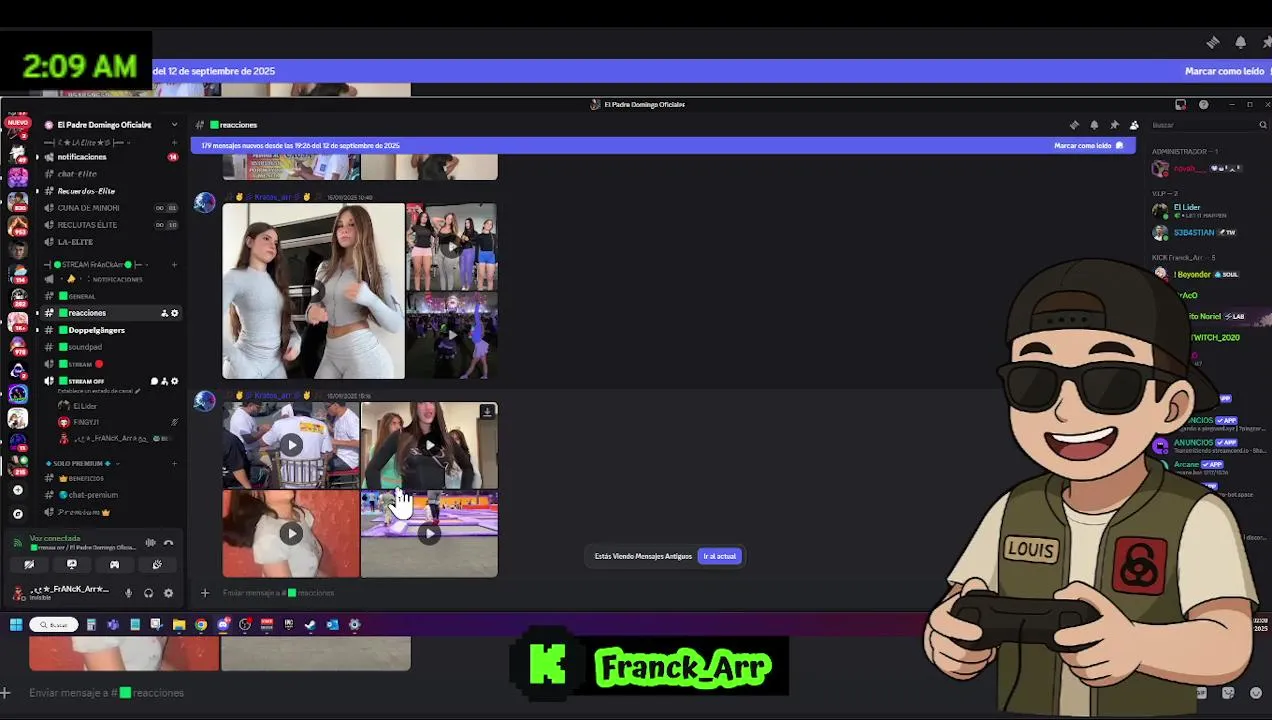Open chat bubble of STREAM OFF channel

pos(154,381)
